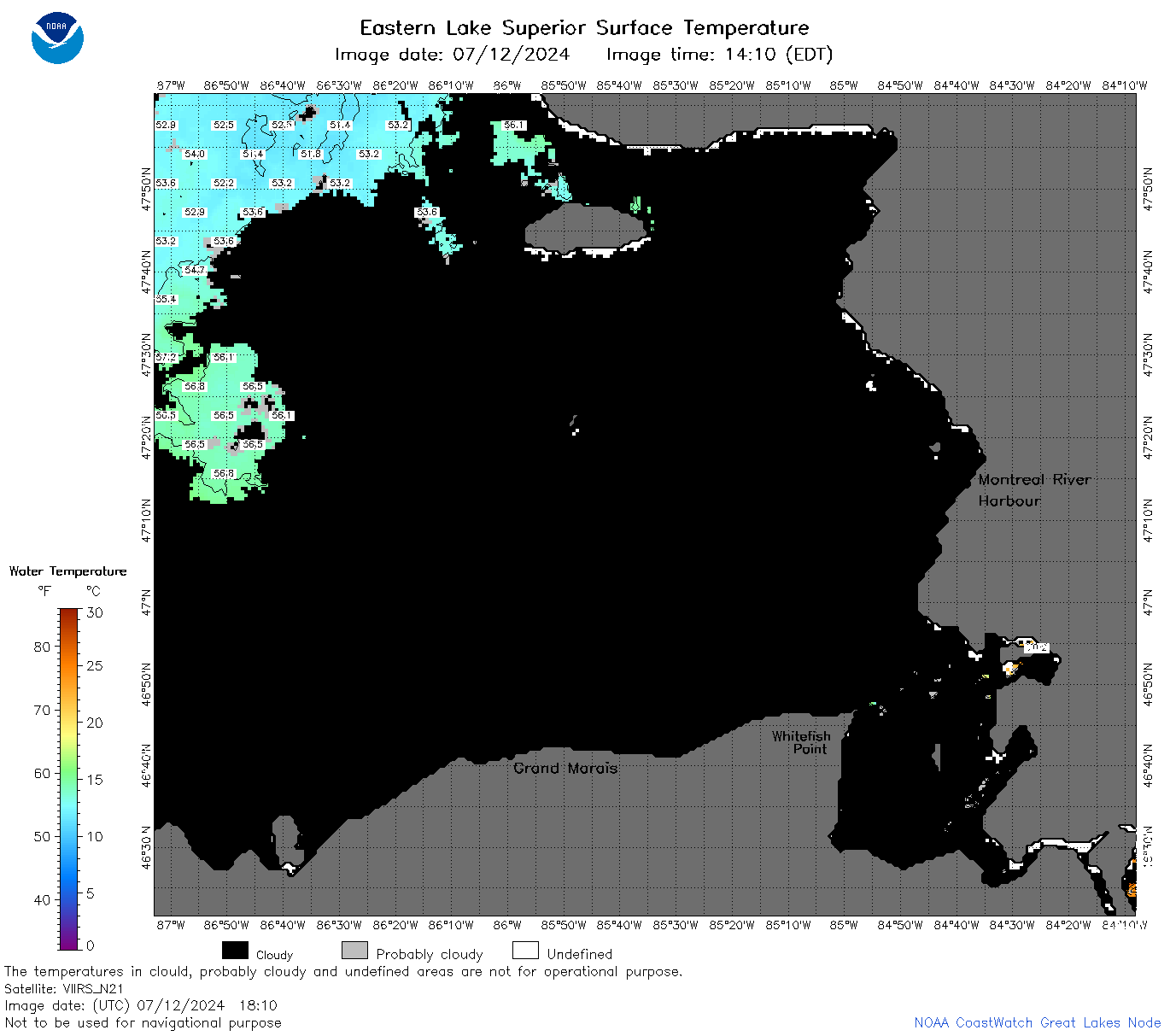Click the 87°W label on bottom axis
1170x1036 pixels.
[171, 924]
